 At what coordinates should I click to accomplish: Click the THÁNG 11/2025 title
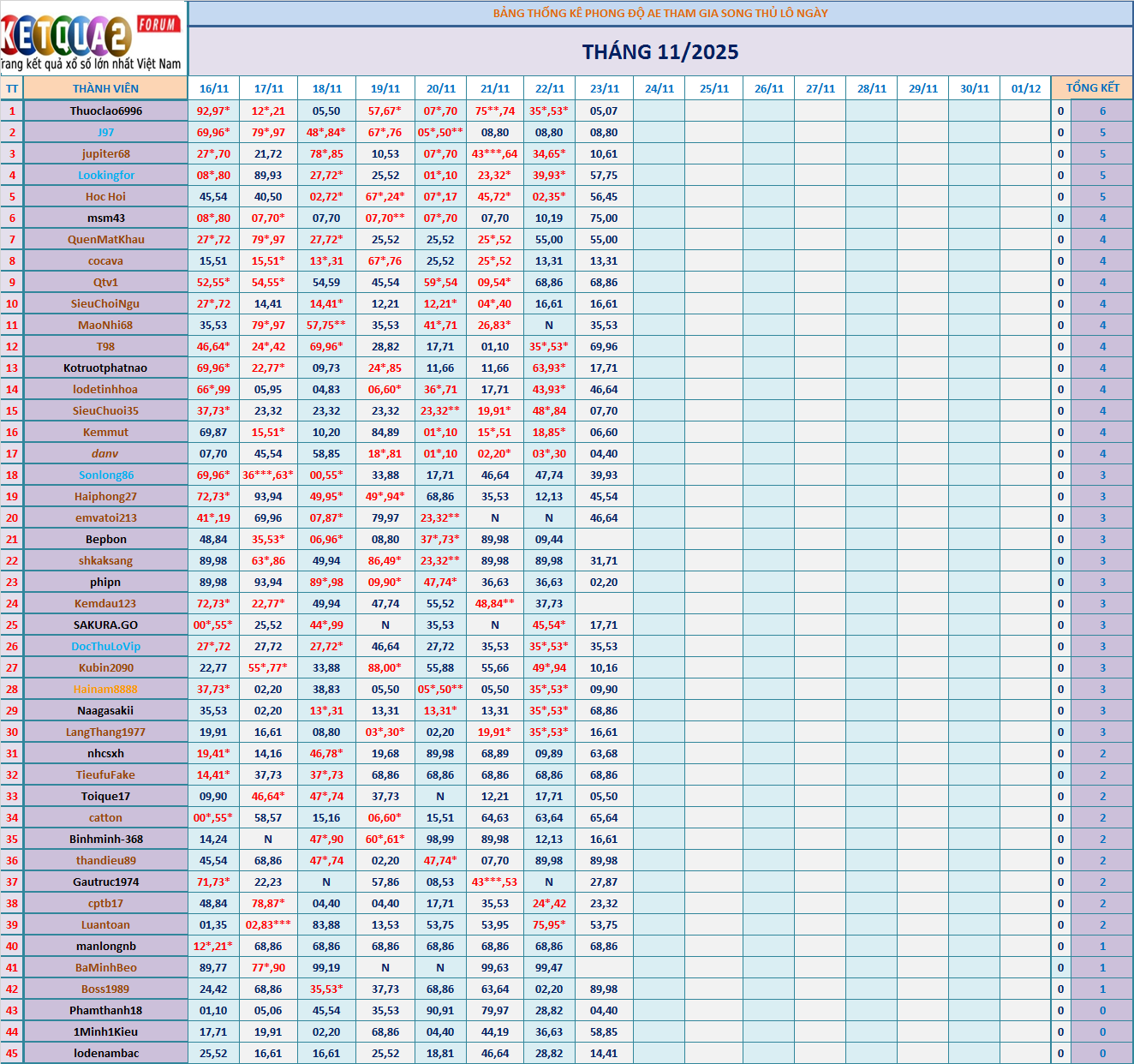click(660, 52)
